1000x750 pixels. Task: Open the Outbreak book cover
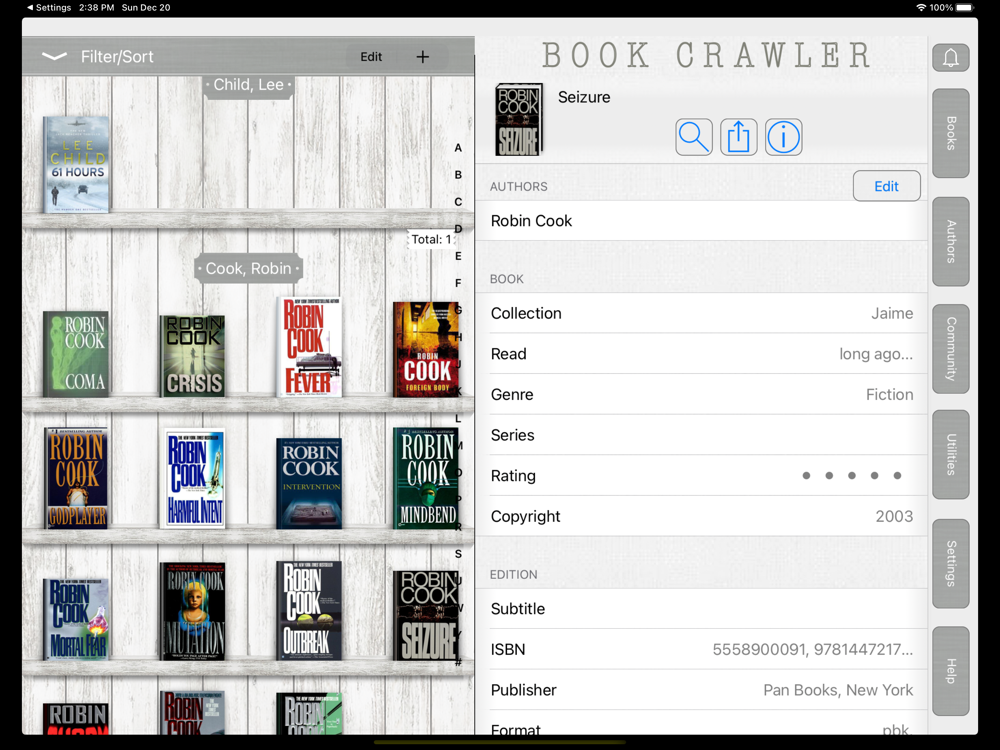coord(309,610)
